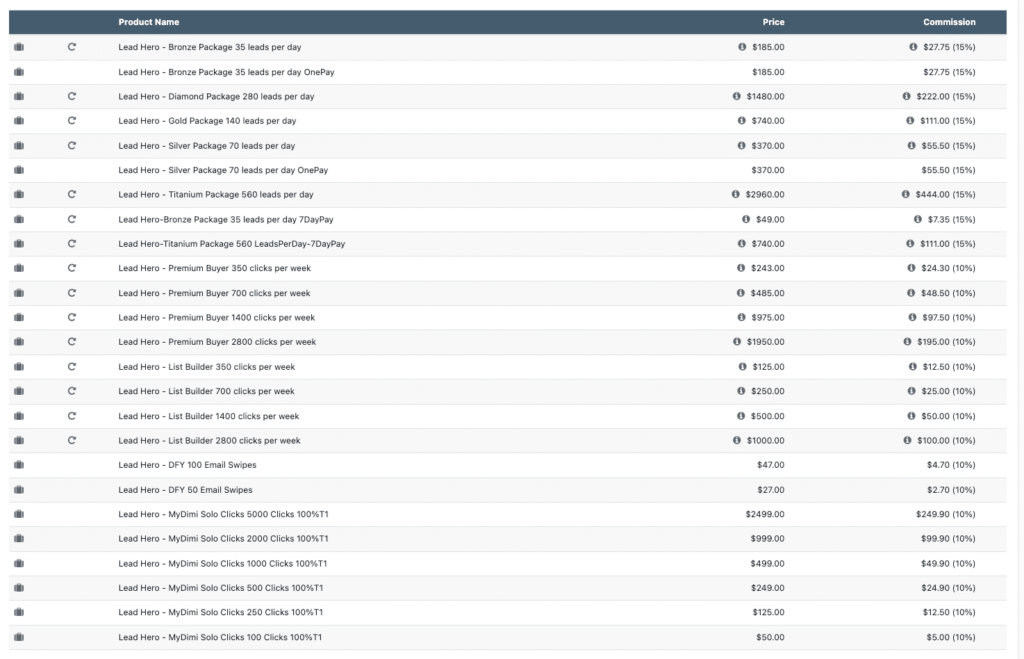
Task: Click the row for MyDimi Solo Clicks 1000 Clicks
Action: (237, 563)
